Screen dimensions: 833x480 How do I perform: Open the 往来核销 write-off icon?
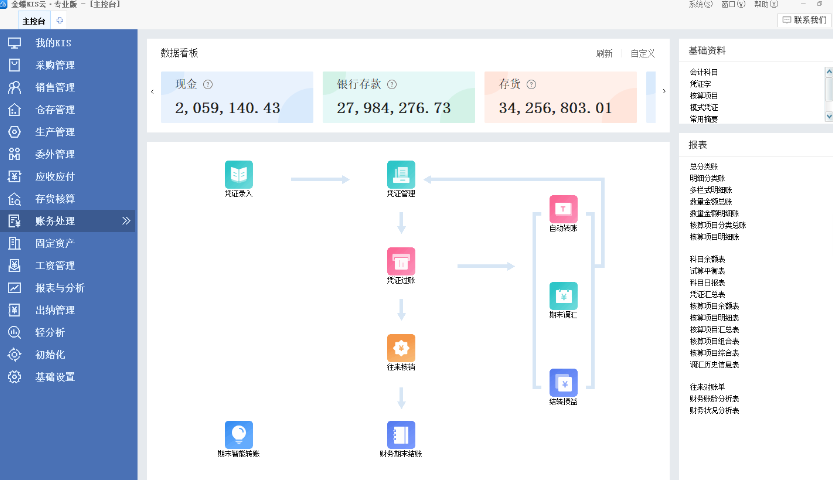coord(401,348)
